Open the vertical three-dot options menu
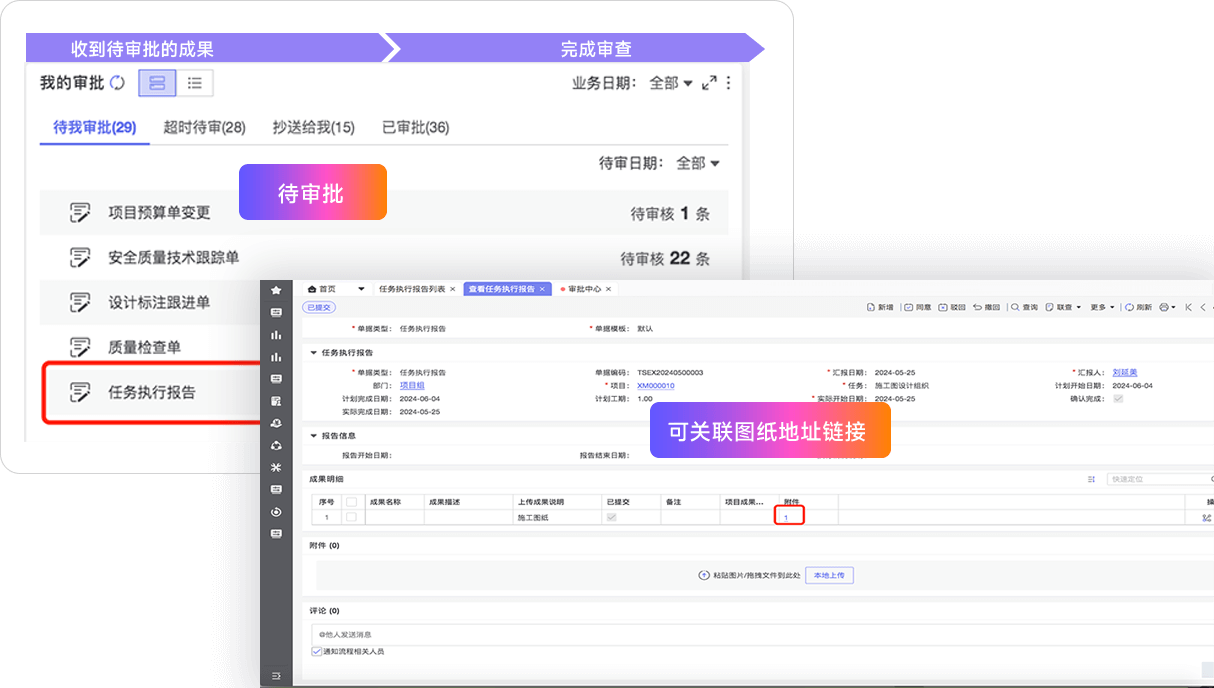 point(729,83)
